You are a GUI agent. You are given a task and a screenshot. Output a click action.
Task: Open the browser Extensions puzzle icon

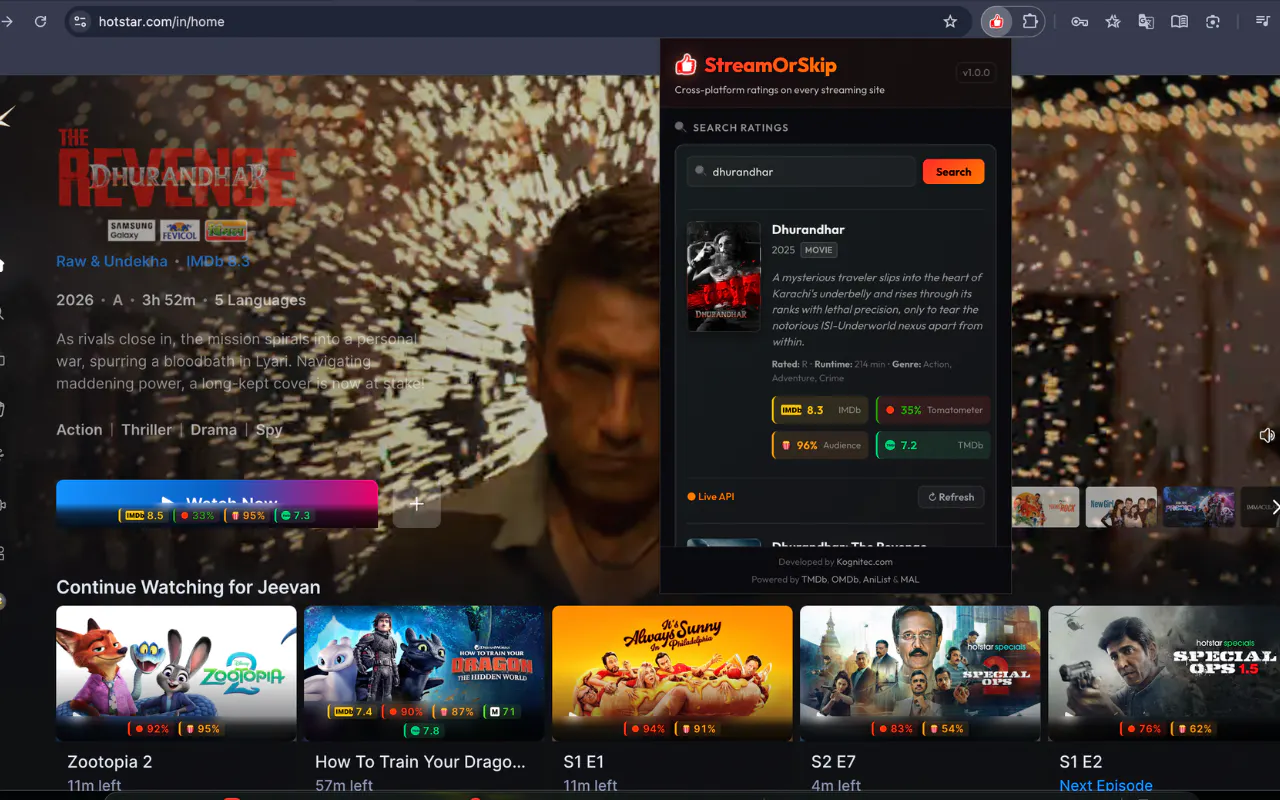(1029, 22)
